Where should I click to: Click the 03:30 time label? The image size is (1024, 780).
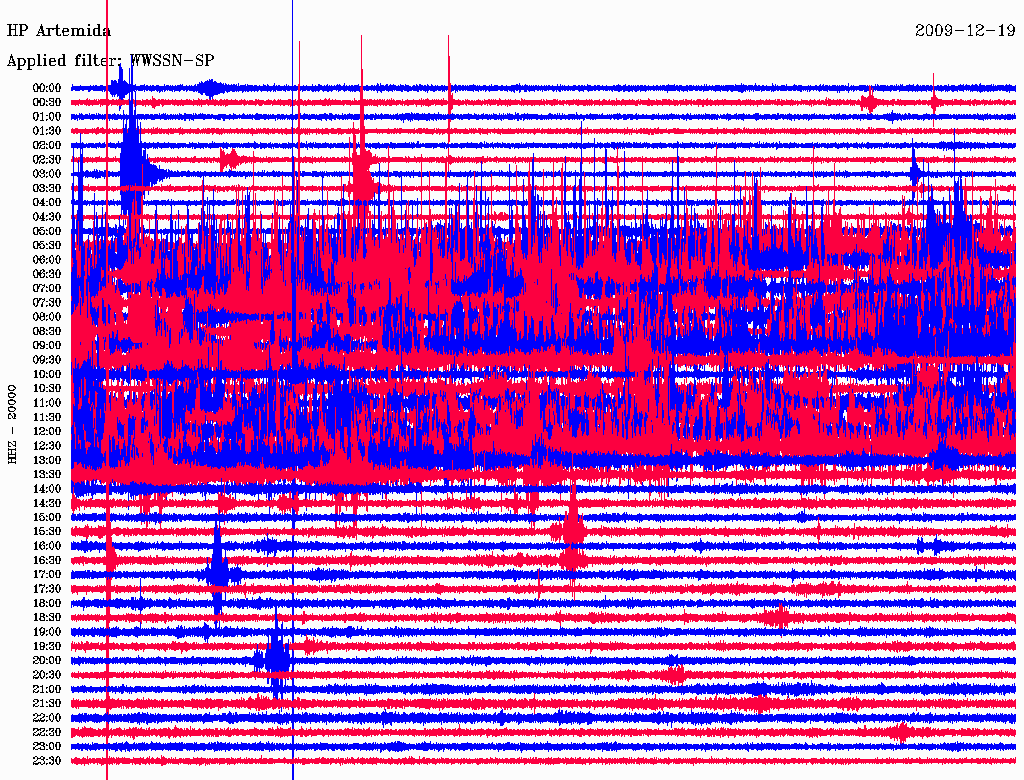(47, 188)
